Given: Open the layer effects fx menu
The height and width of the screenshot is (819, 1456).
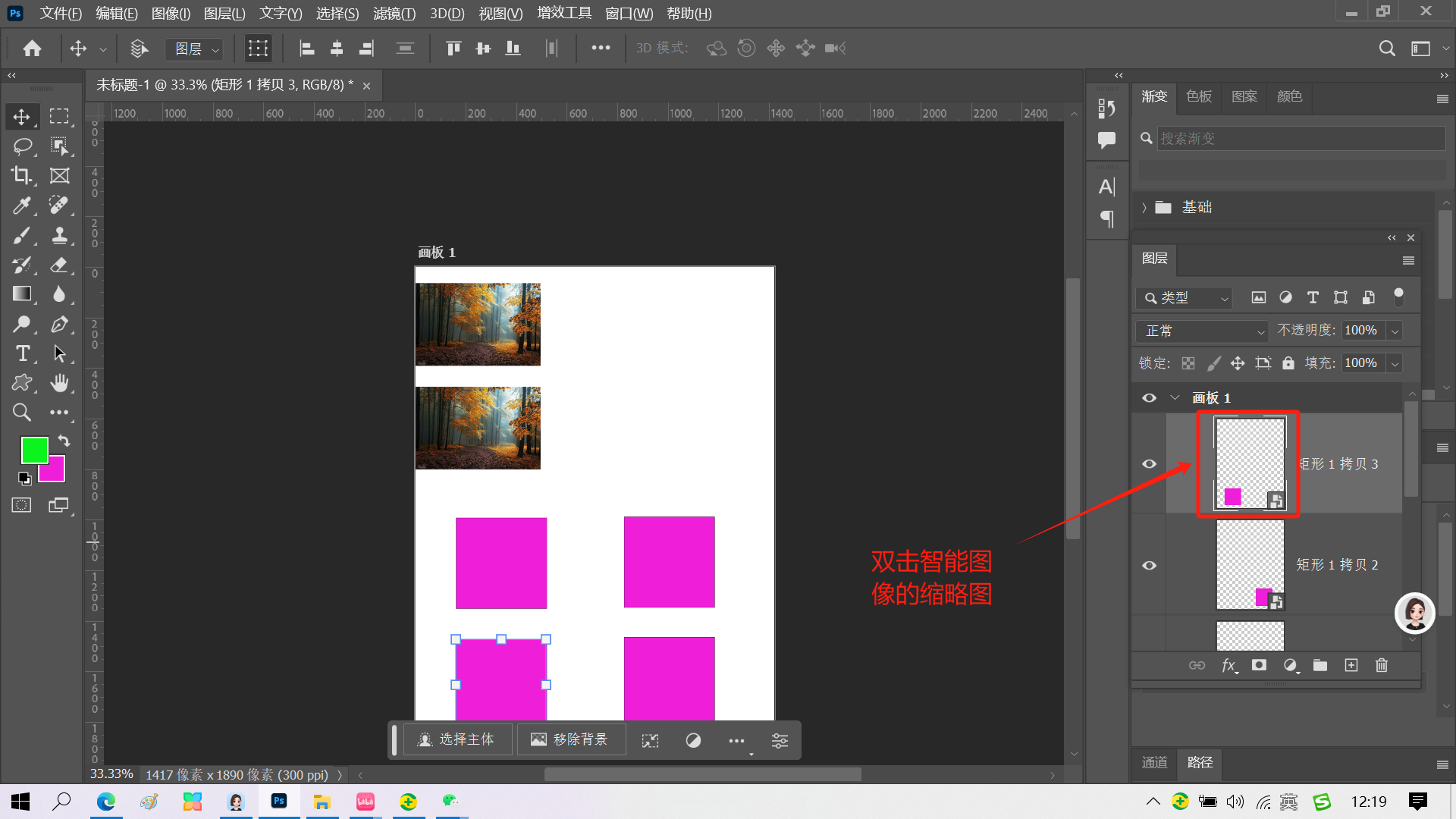Looking at the screenshot, I should pos(1228,665).
